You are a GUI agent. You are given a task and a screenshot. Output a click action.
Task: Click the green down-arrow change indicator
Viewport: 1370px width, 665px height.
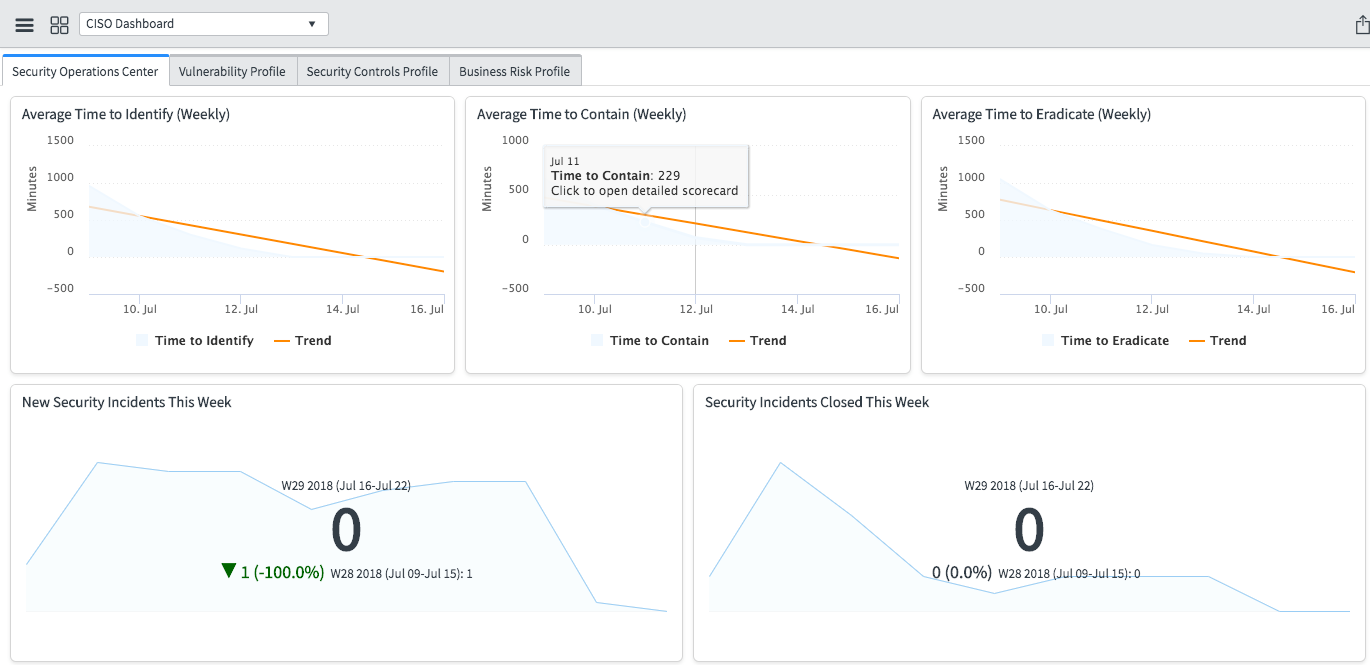coord(229,571)
